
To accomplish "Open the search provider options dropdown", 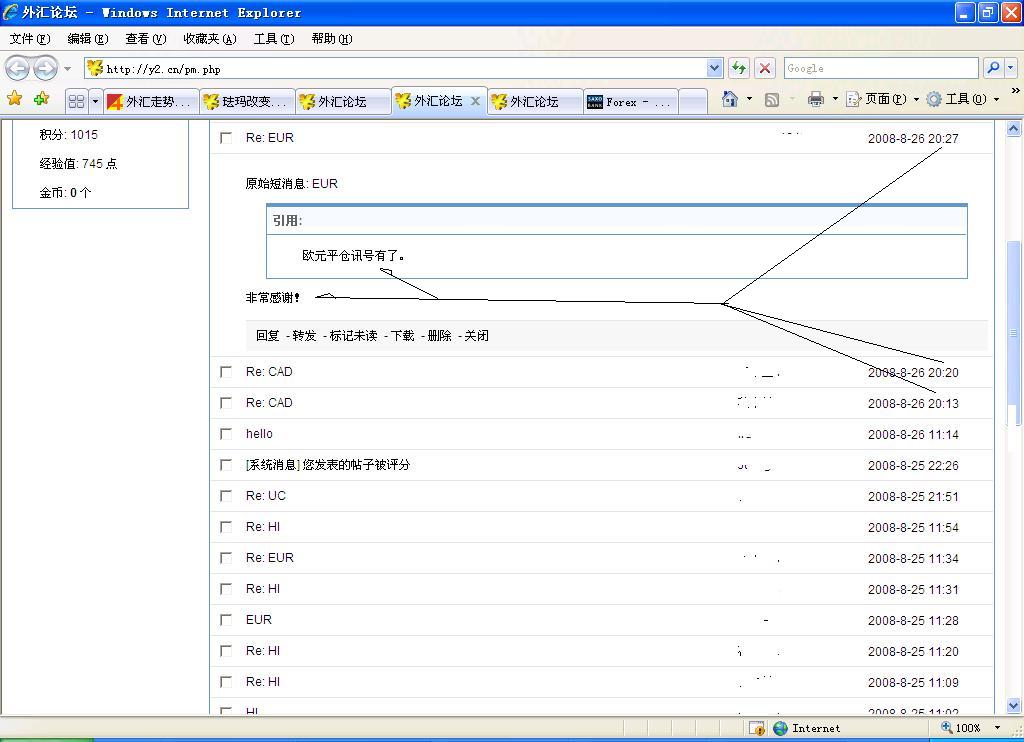I will pos(1010,68).
